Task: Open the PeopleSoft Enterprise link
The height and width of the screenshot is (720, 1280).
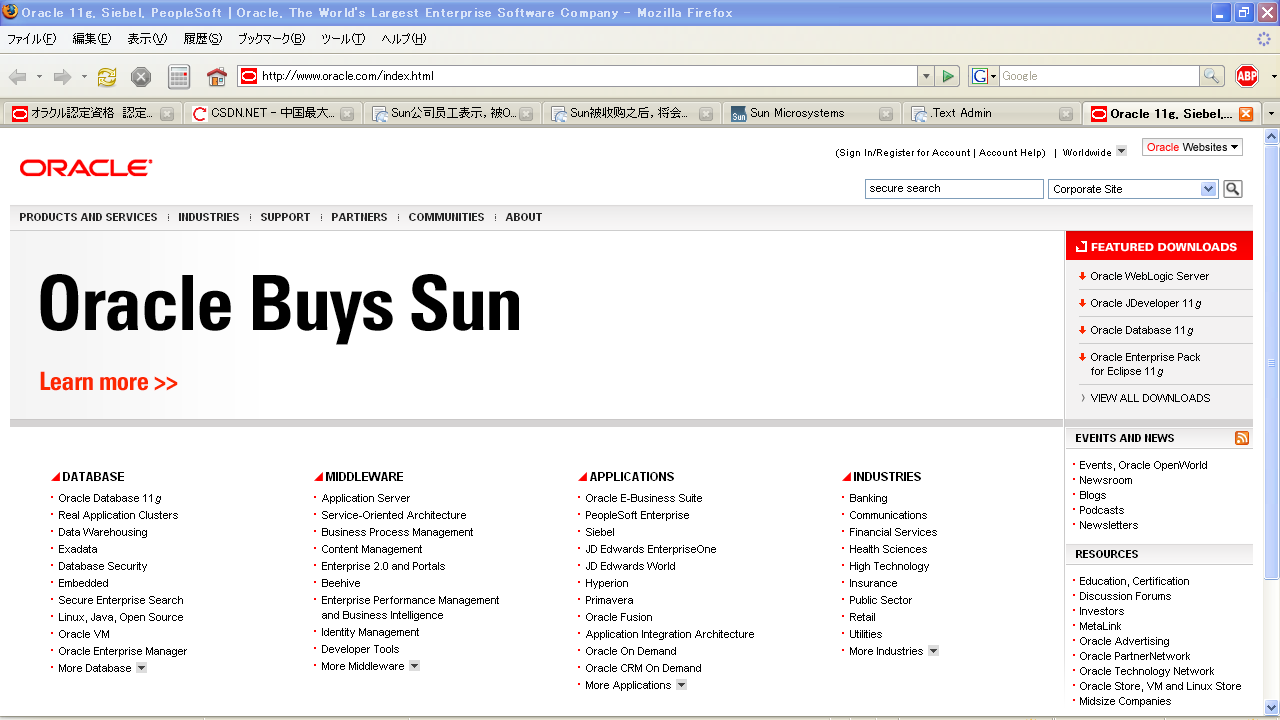Action: pyautogui.click(x=637, y=515)
